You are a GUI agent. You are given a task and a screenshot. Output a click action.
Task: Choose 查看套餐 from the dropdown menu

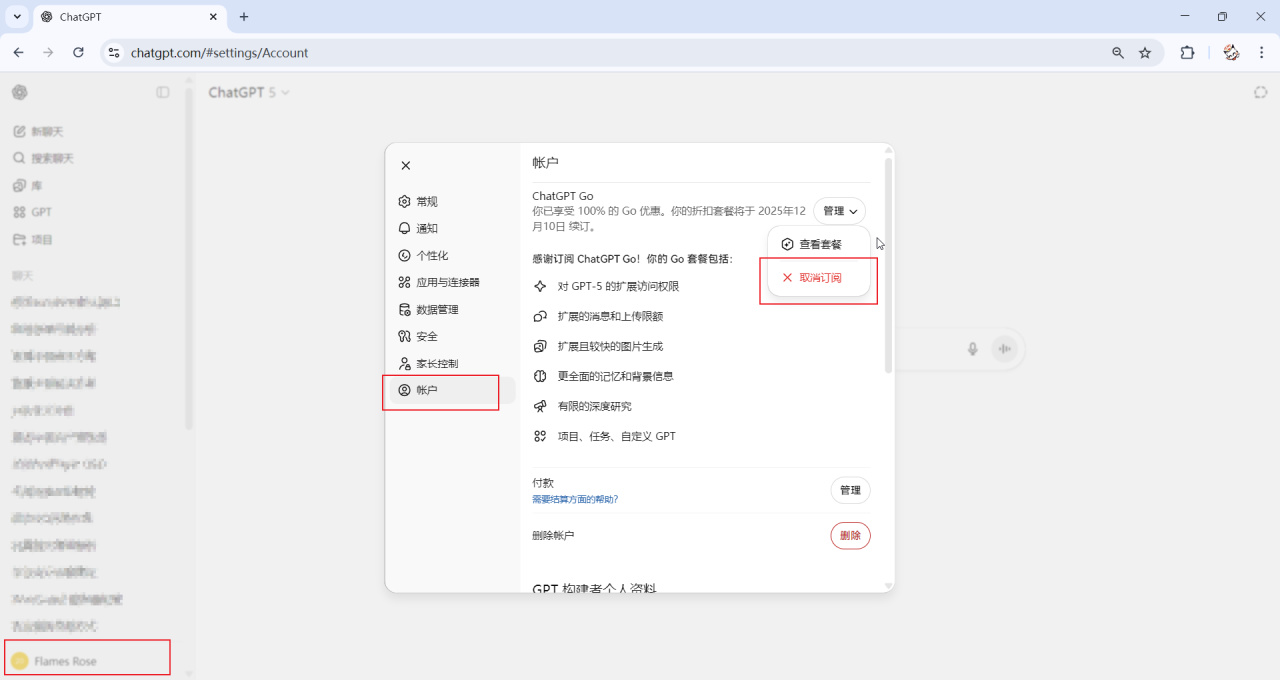[819, 244]
